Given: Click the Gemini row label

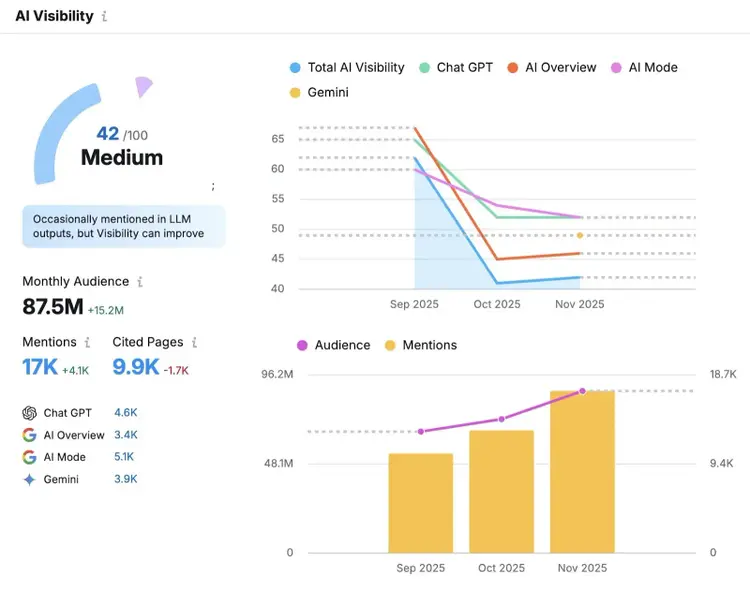Looking at the screenshot, I should click(x=61, y=479).
